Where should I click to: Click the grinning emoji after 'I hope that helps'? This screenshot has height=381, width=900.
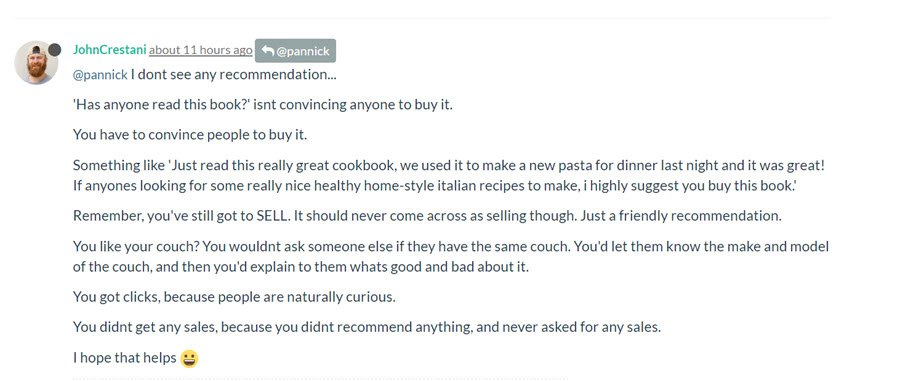click(x=189, y=359)
